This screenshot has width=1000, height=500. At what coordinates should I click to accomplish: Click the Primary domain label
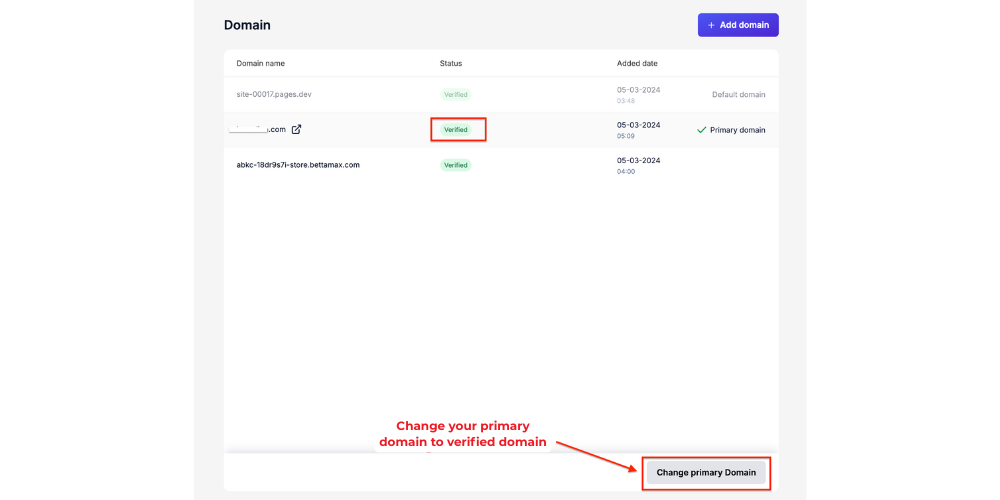pyautogui.click(x=737, y=130)
